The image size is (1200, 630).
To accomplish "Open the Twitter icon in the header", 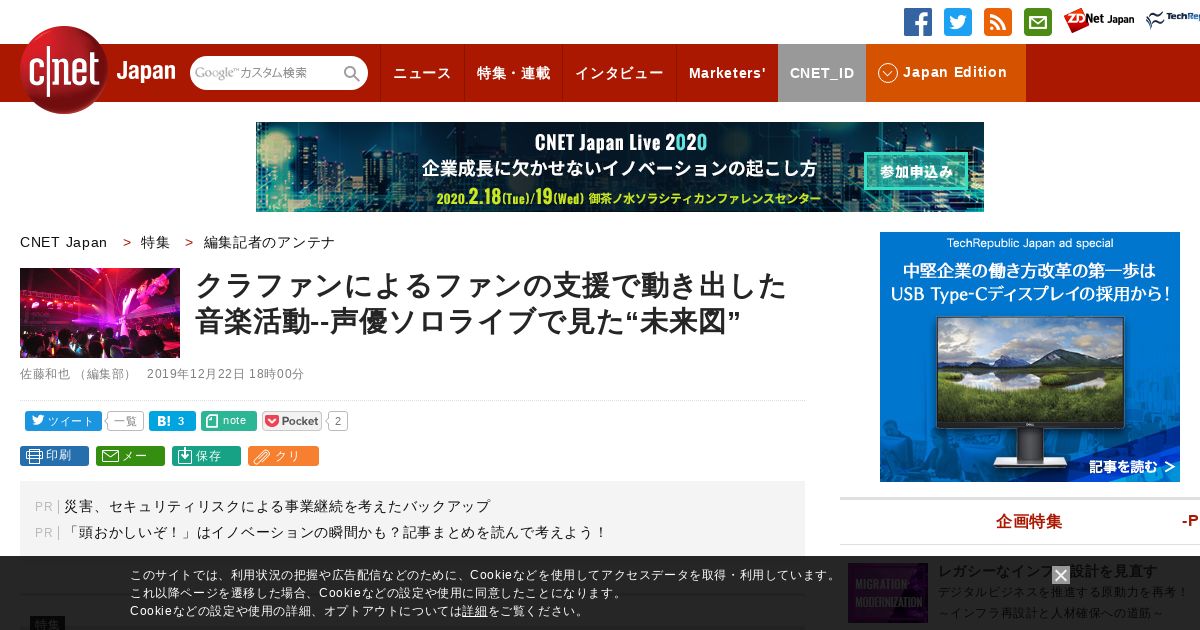I will click(958, 22).
